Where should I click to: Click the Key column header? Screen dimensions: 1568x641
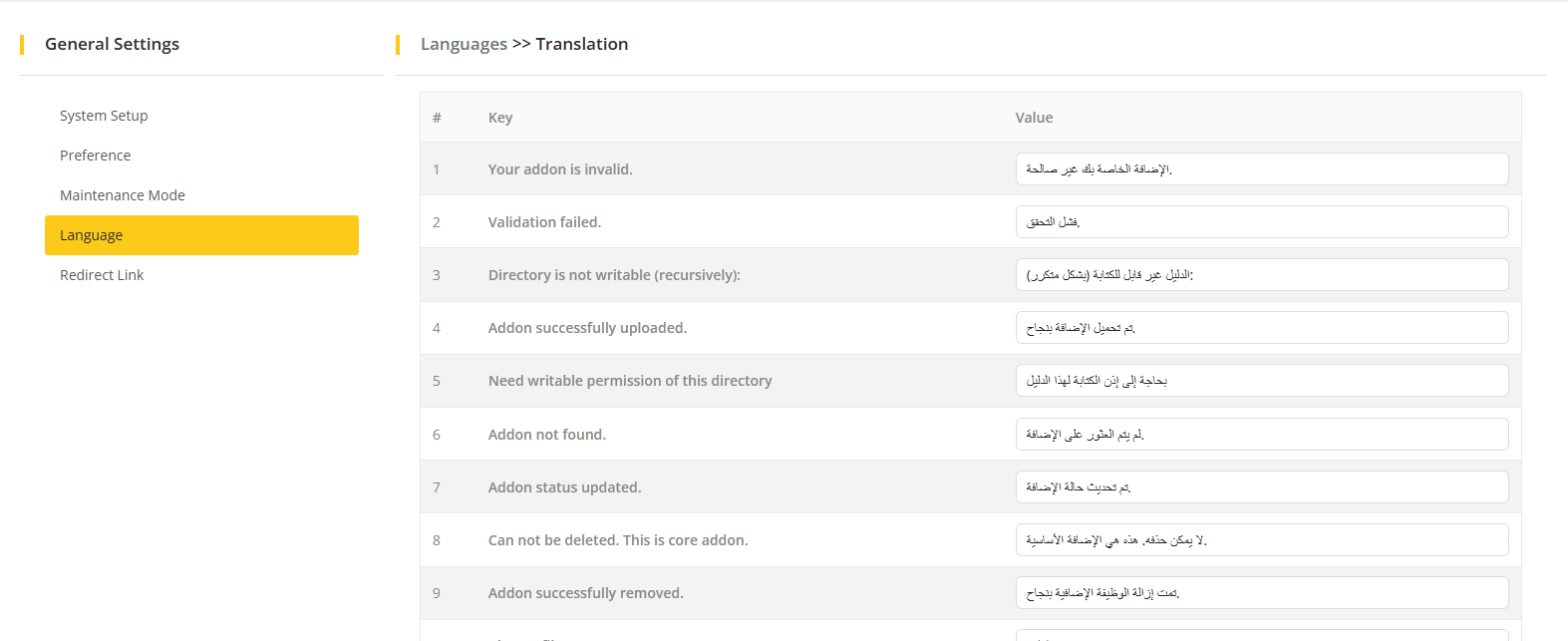click(x=500, y=118)
